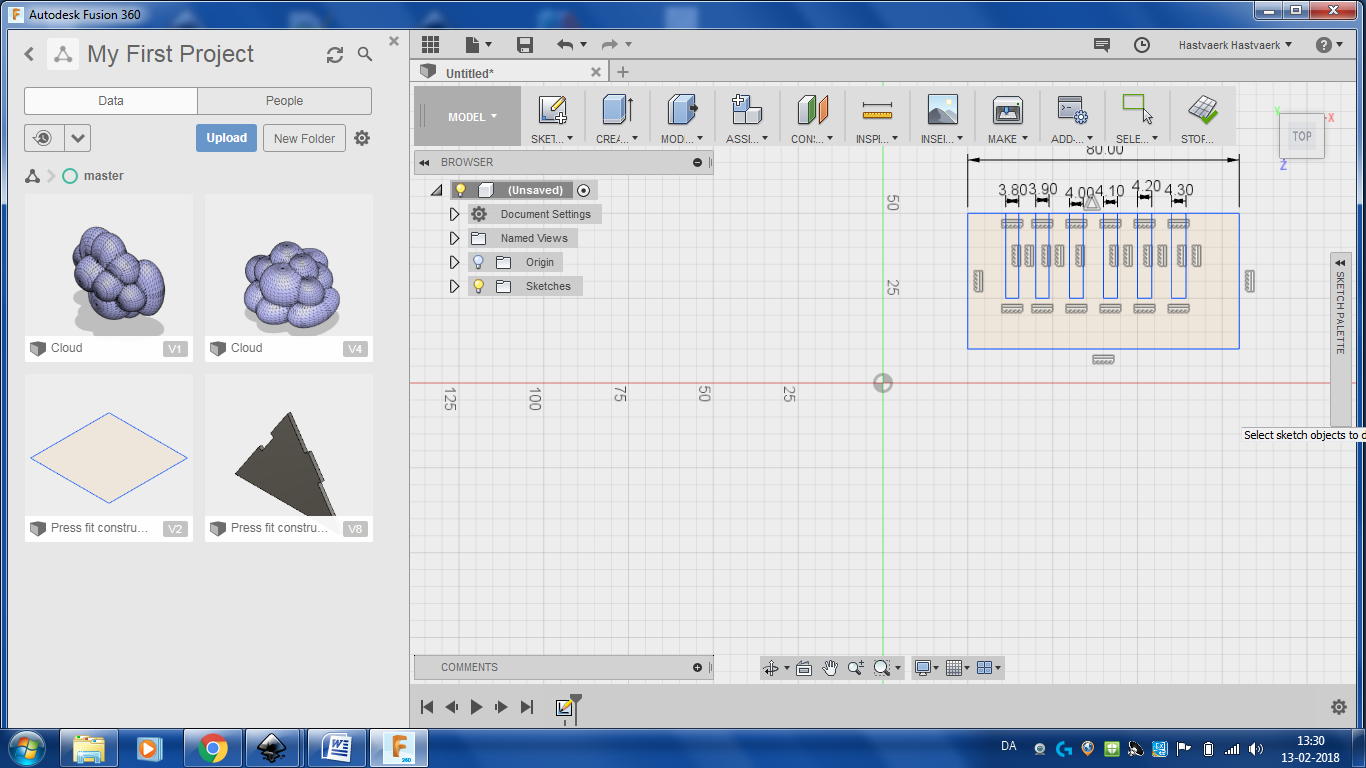
Task: Search the project data
Action: (x=365, y=55)
